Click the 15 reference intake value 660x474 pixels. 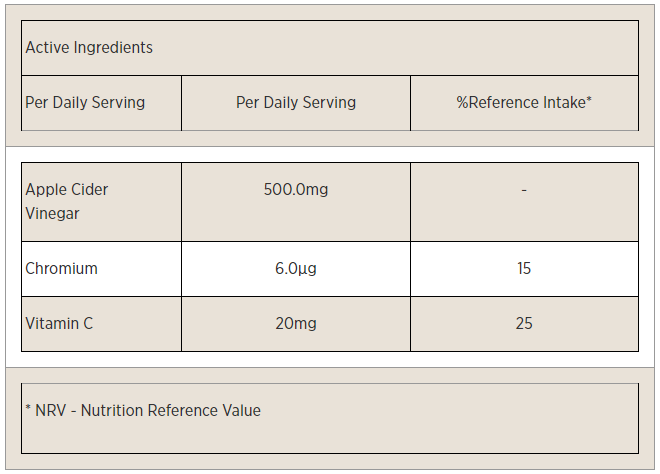pos(524,269)
